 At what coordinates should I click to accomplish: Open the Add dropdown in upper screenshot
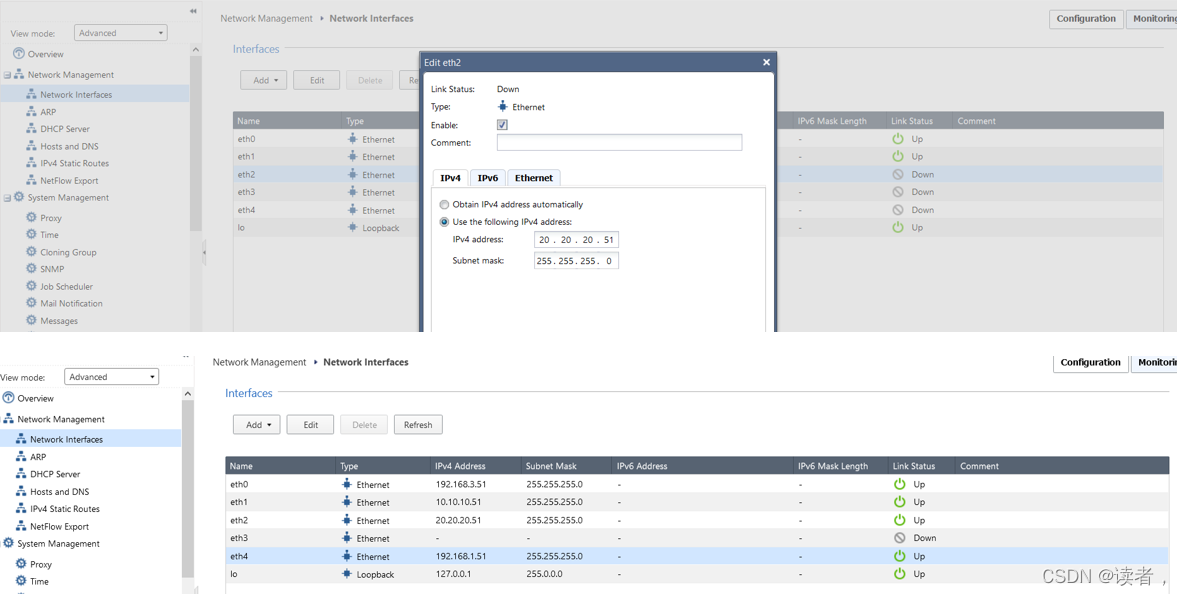(x=264, y=80)
